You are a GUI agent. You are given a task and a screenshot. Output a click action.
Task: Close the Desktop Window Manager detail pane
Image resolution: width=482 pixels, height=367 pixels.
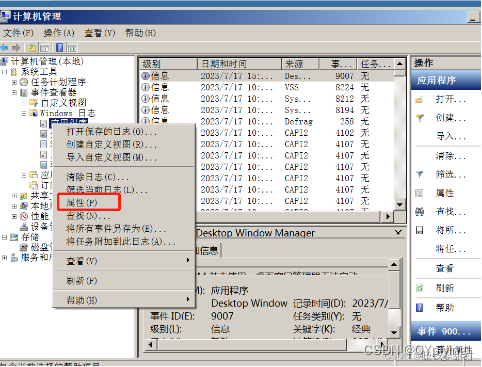coord(398,232)
